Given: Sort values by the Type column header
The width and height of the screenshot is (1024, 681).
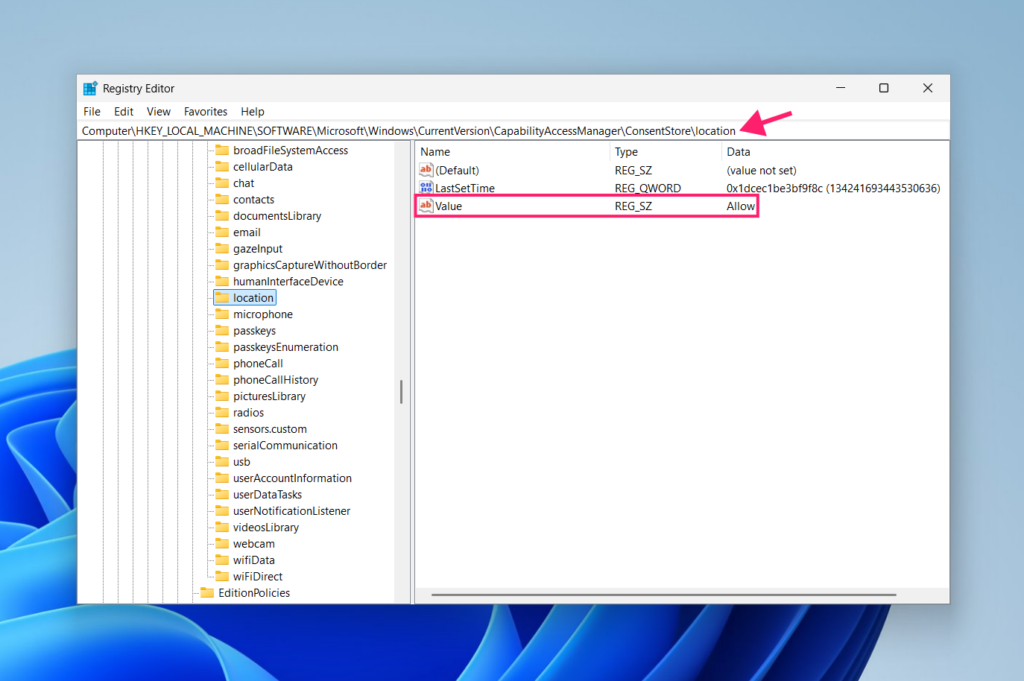Looking at the screenshot, I should point(665,151).
